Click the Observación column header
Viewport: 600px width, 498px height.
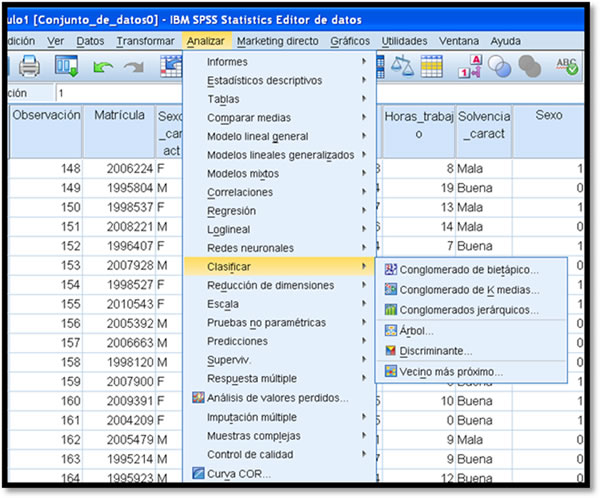(46, 131)
